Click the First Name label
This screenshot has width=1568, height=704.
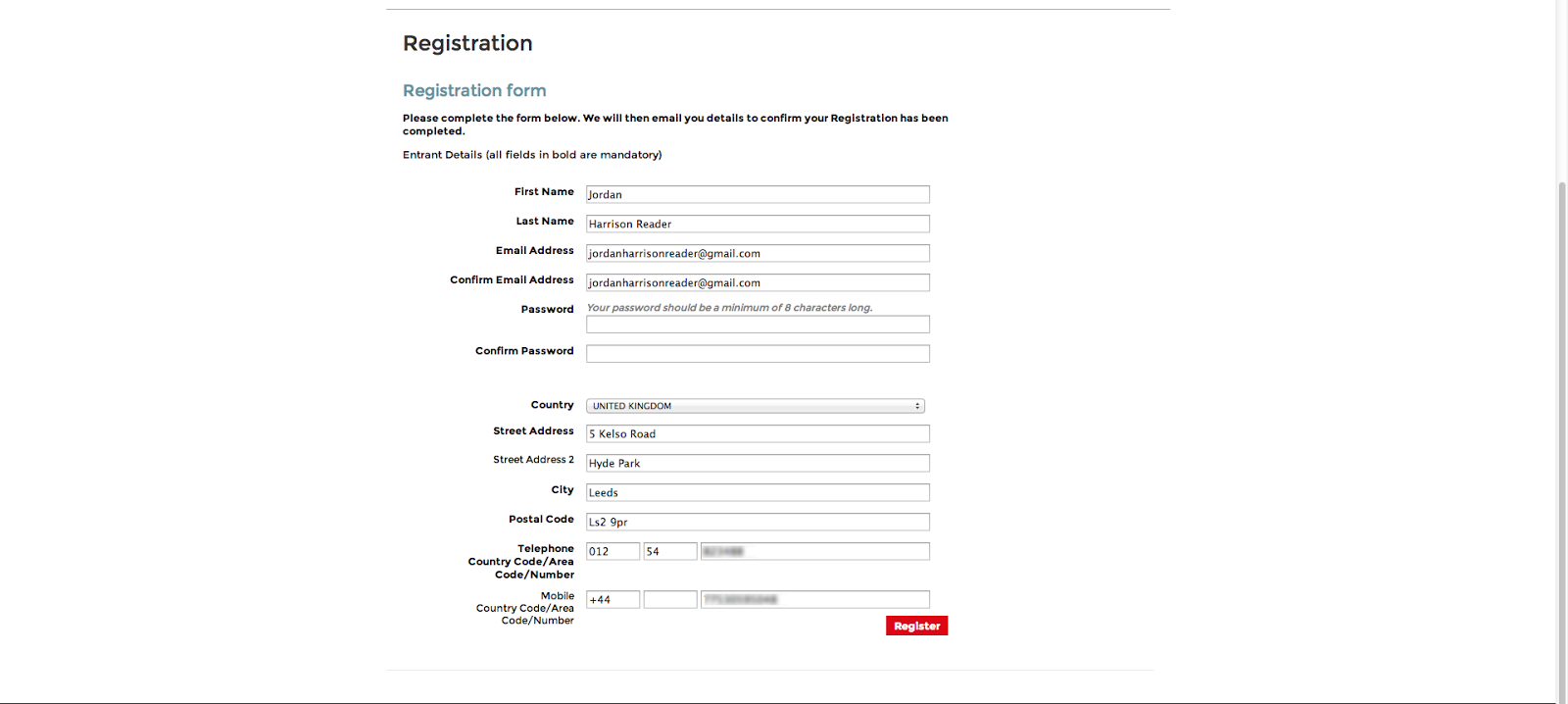pos(544,192)
